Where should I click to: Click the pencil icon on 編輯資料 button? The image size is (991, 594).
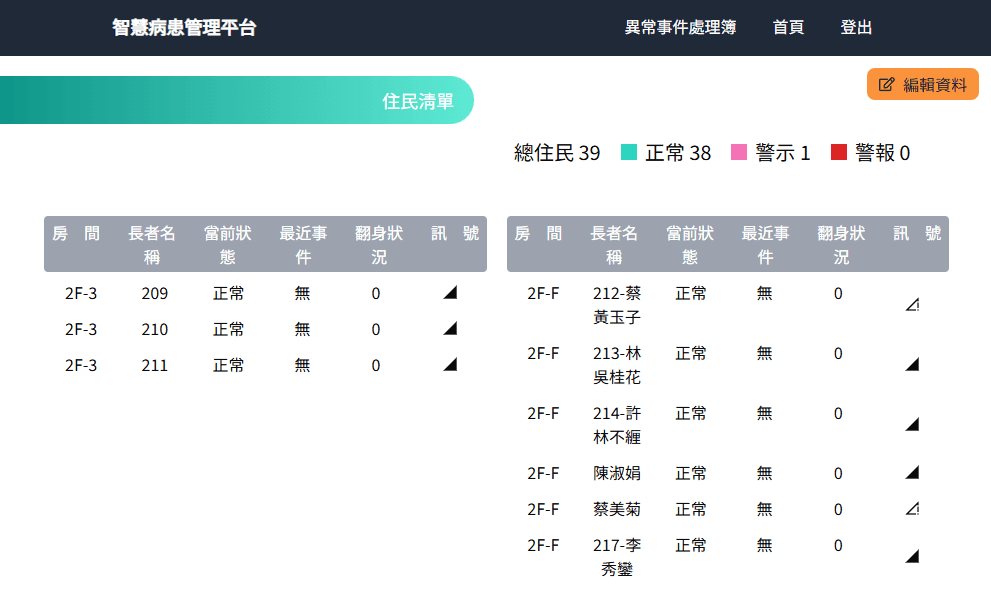884,84
